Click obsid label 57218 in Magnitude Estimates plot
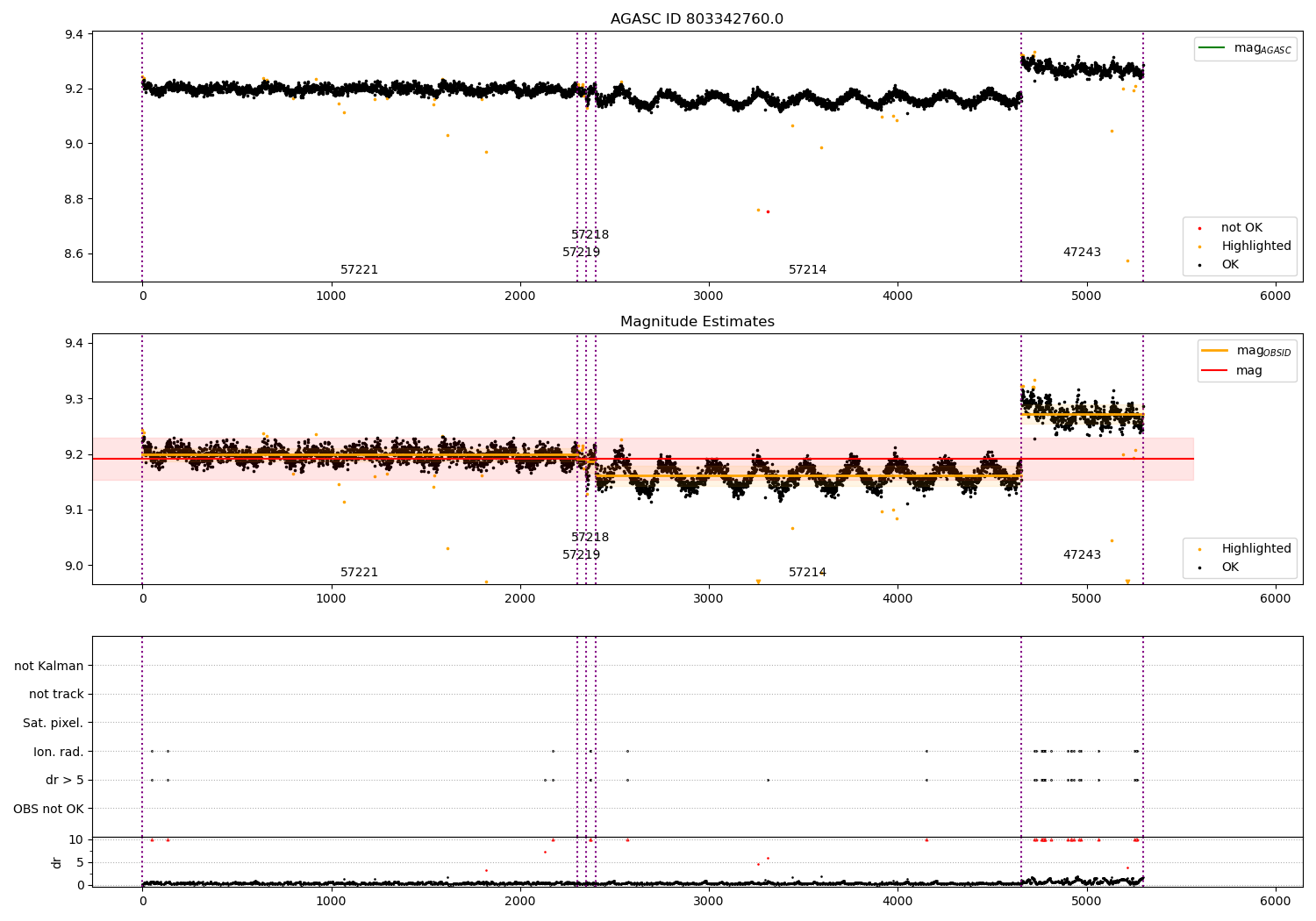The width and height of the screenshot is (1316, 921). click(x=590, y=538)
